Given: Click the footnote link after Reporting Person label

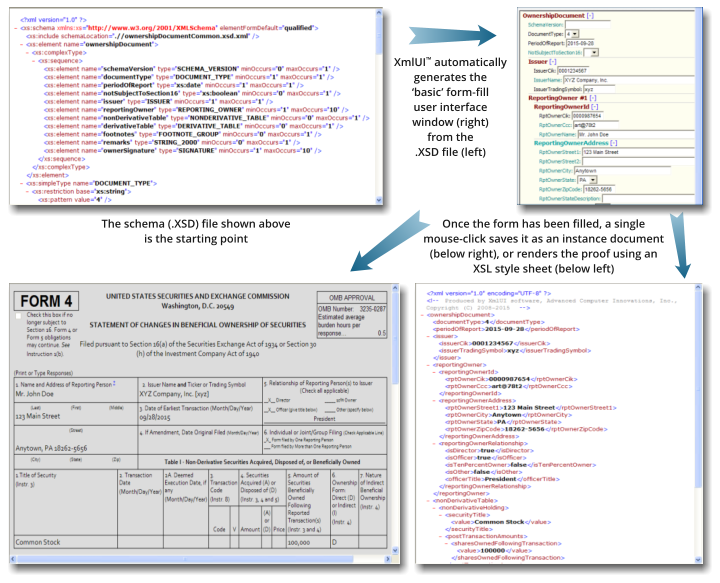Looking at the screenshot, I should (x=114, y=383).
